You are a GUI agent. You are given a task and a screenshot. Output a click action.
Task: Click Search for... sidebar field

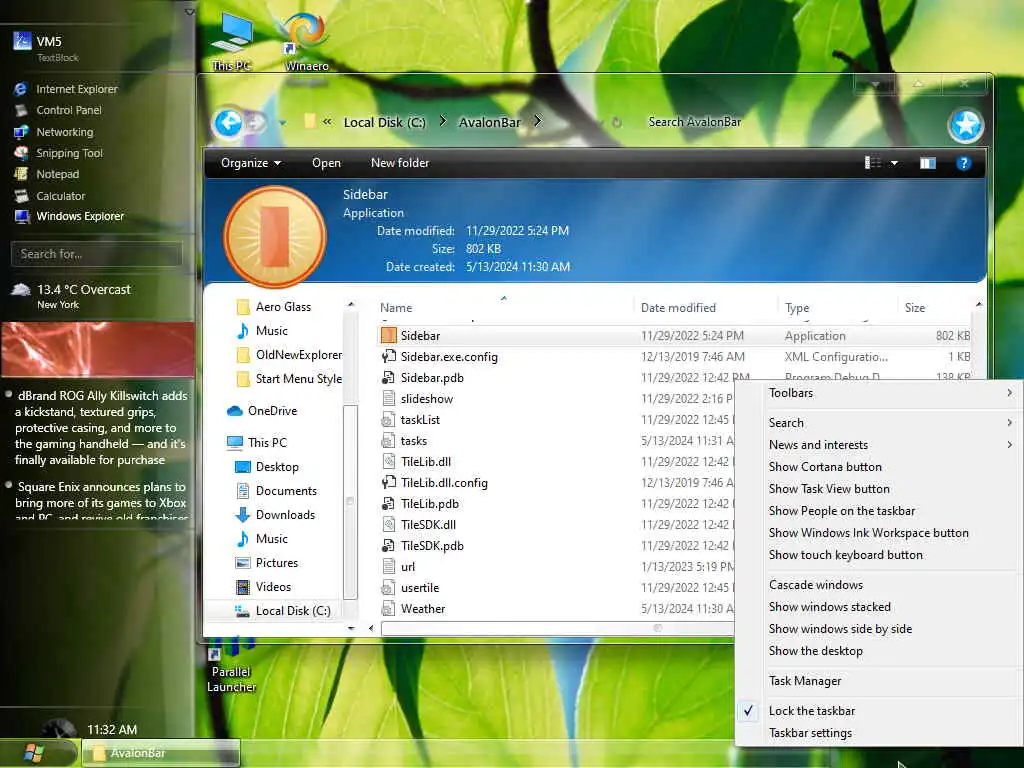(x=97, y=254)
